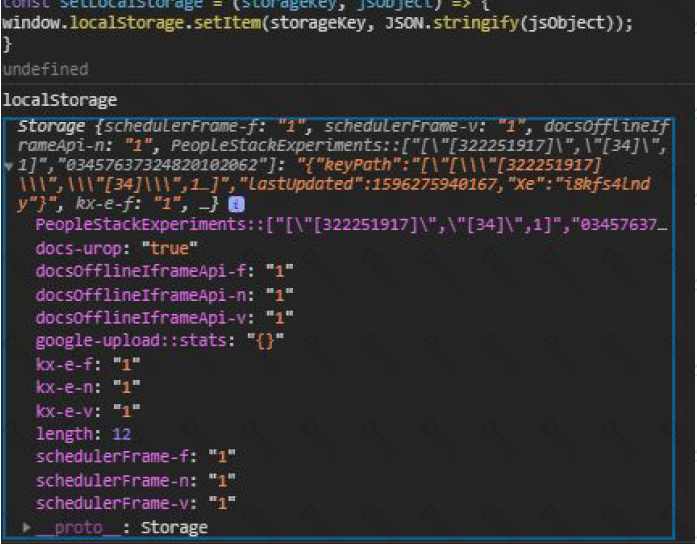The height and width of the screenshot is (544, 697).
Task: Click the localStorage console input line
Action: tap(60, 100)
